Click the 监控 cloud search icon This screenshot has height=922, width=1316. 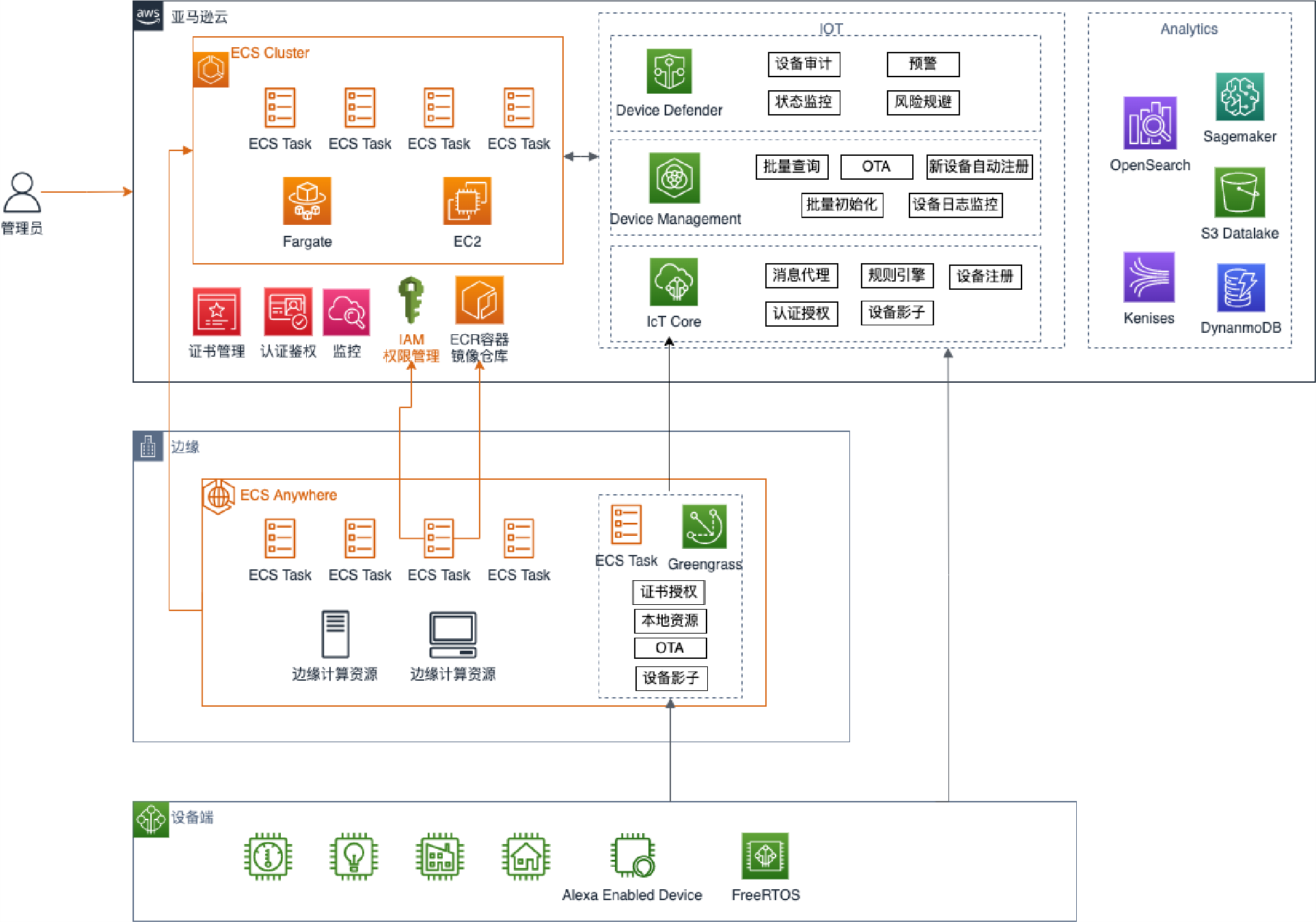tap(346, 312)
